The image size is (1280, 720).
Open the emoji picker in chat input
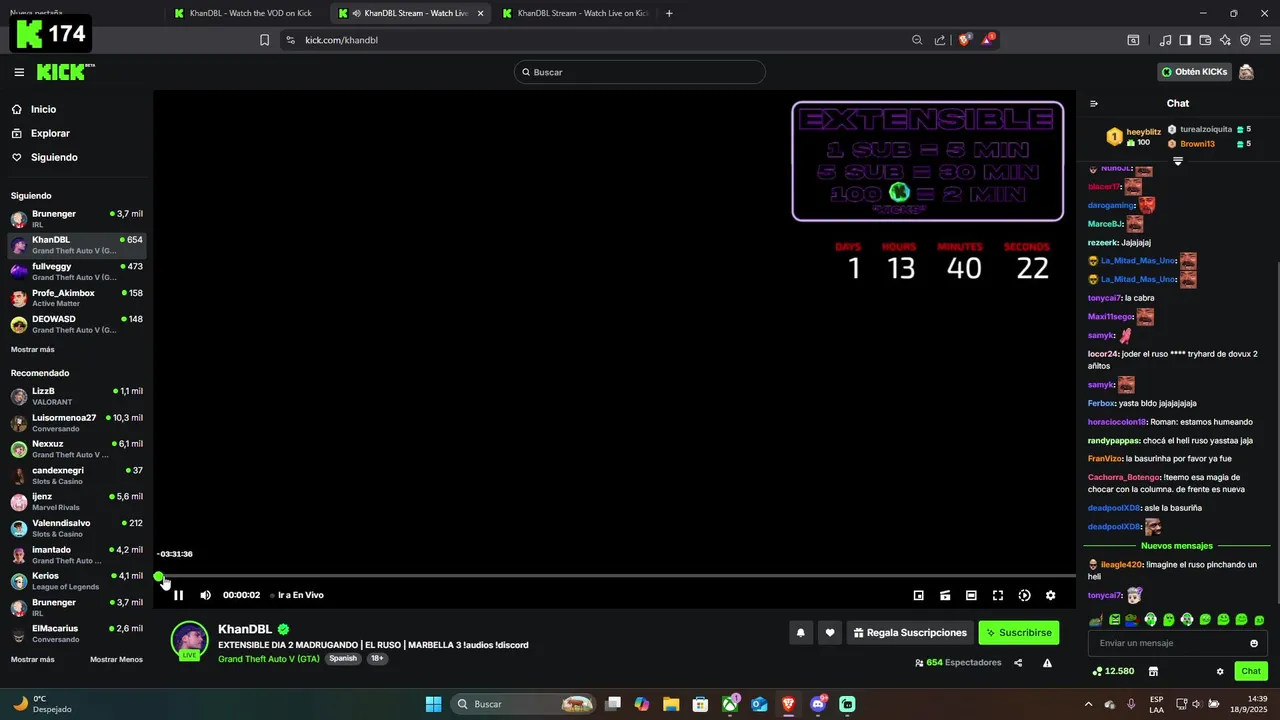point(1254,643)
